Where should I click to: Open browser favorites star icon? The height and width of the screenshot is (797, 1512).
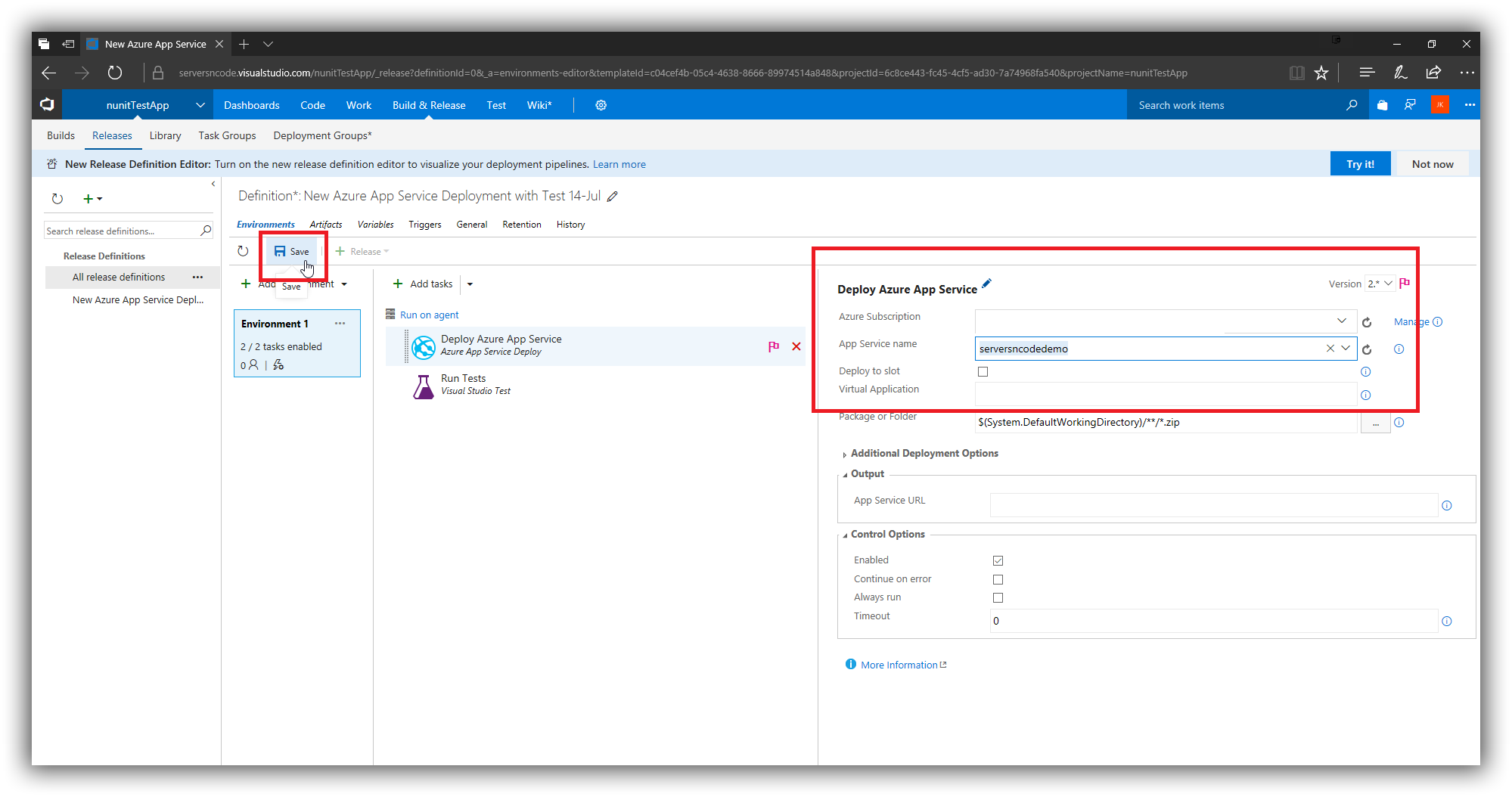coord(1321,73)
